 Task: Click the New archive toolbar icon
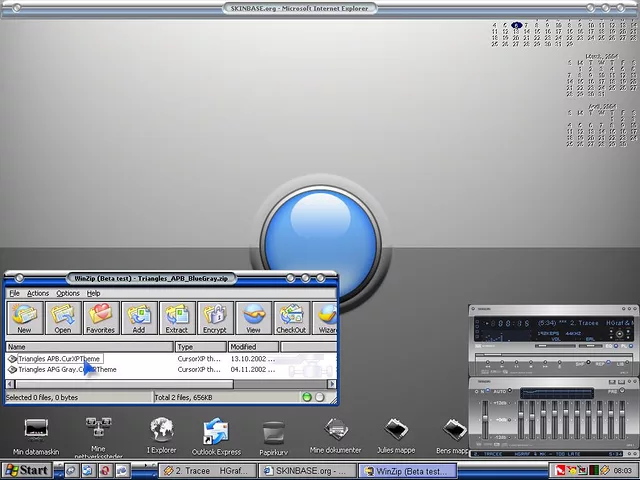[24, 318]
